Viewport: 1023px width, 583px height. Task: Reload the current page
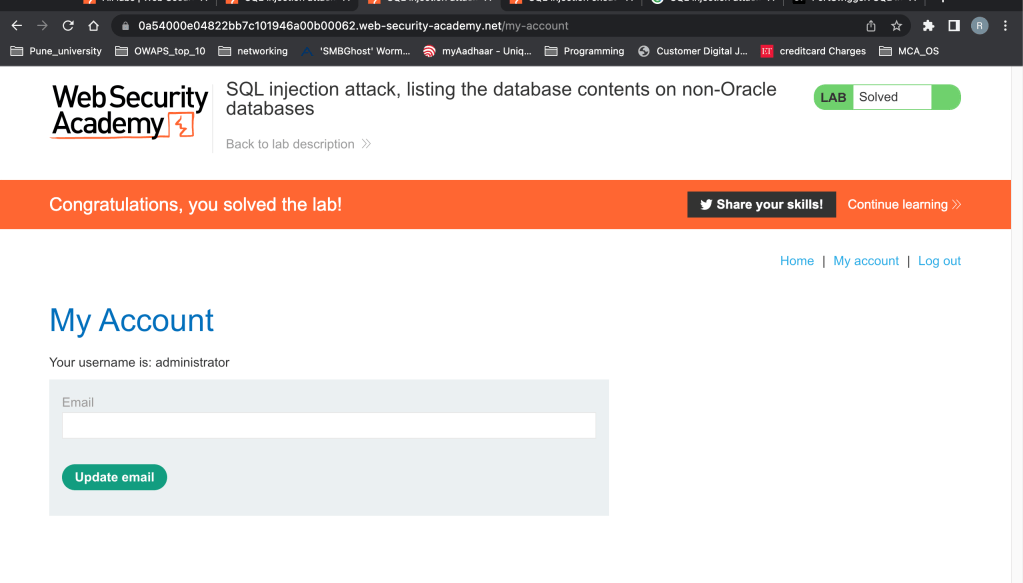click(x=68, y=26)
